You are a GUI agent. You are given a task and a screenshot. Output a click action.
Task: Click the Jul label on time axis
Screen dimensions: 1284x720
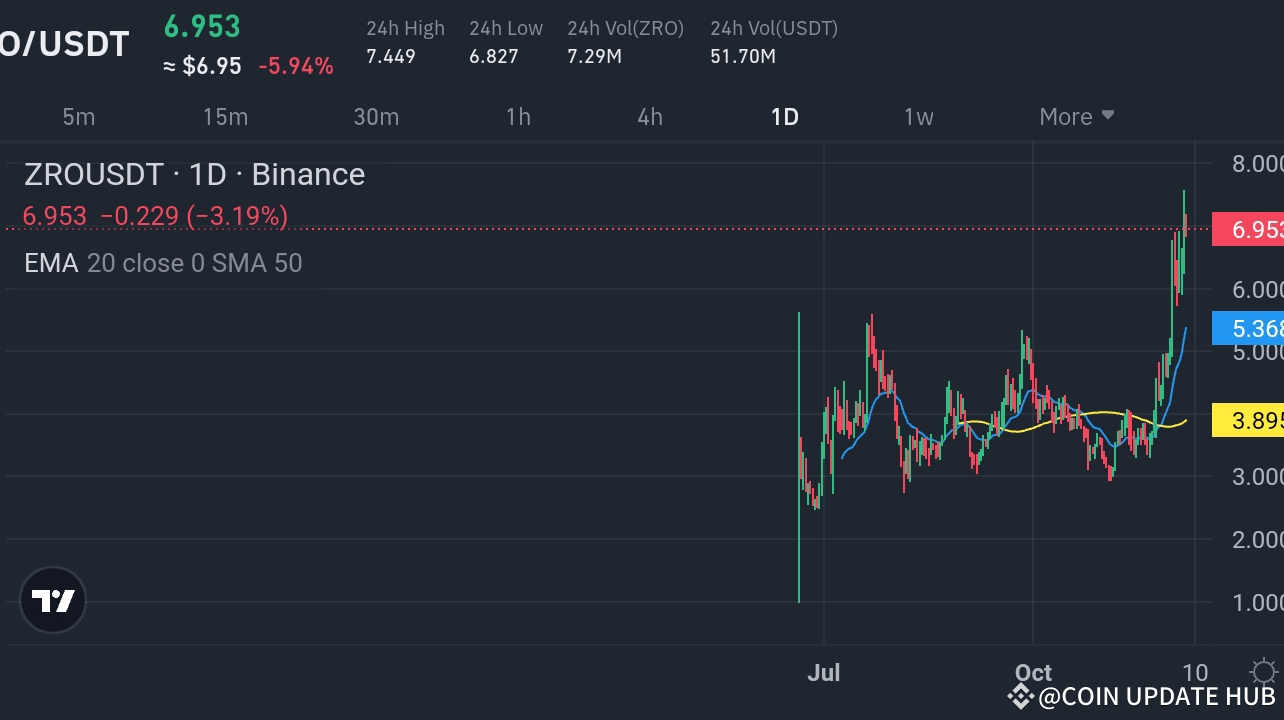pyautogui.click(x=823, y=673)
